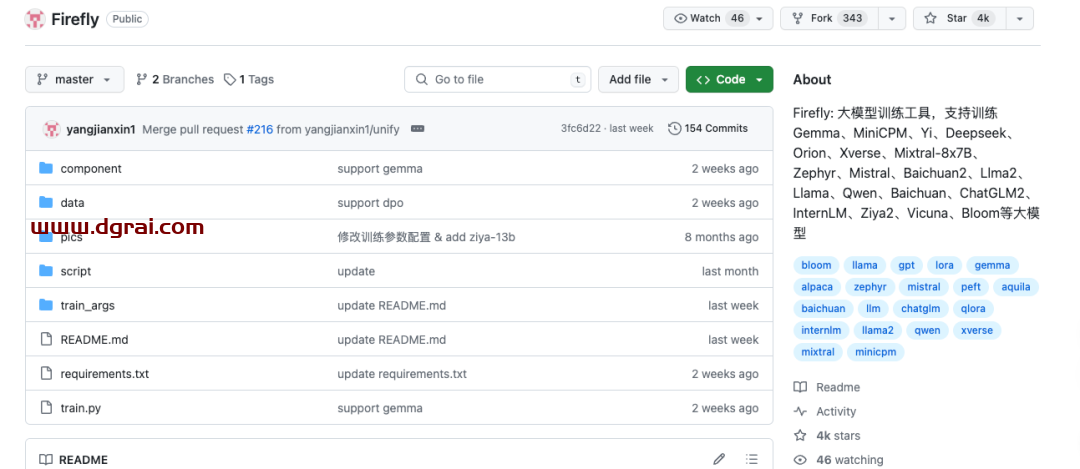Select the internlm topic tag
Image resolution: width=1080 pixels, height=469 pixels.
tap(821, 331)
